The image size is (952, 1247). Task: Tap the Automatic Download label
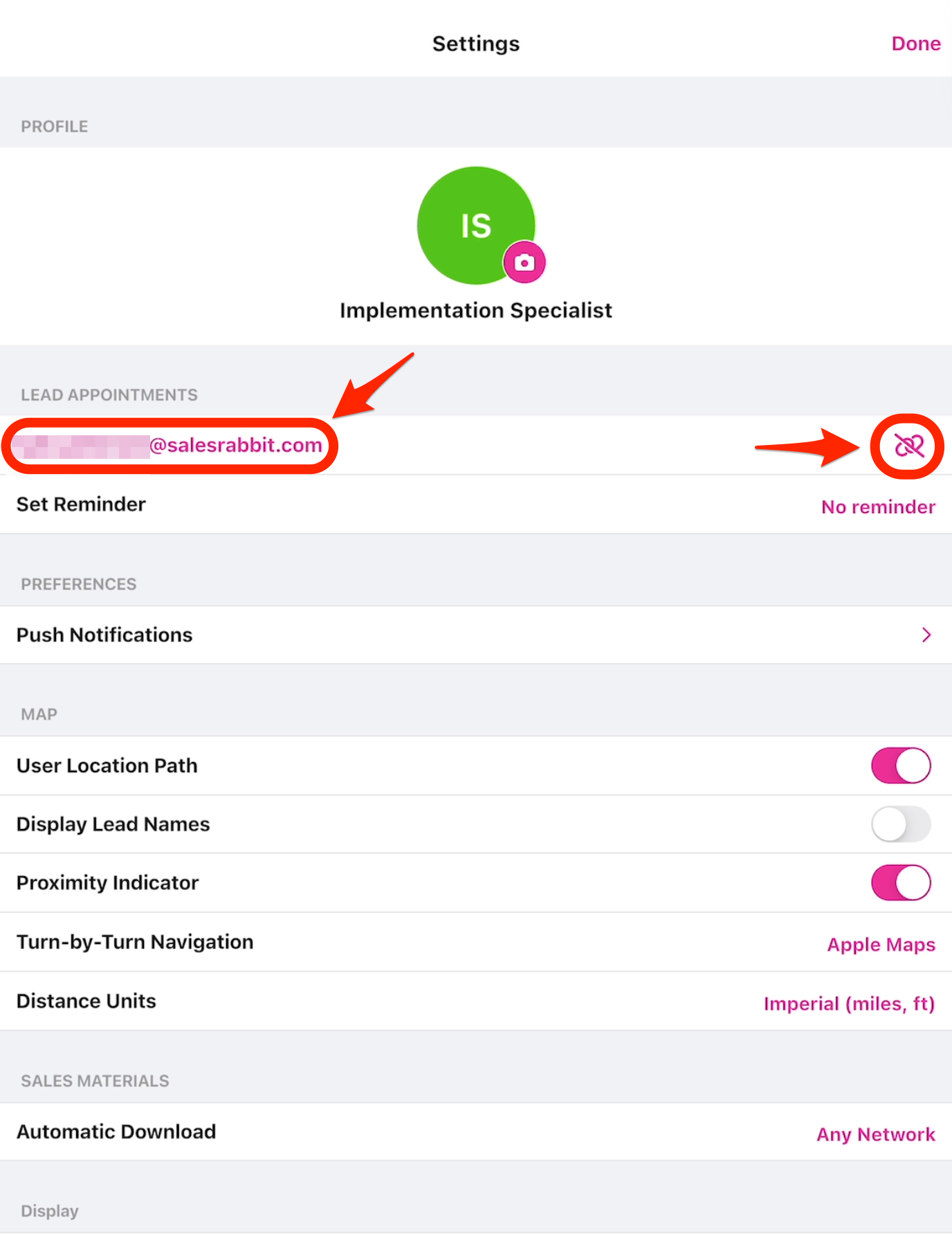coord(116,1131)
